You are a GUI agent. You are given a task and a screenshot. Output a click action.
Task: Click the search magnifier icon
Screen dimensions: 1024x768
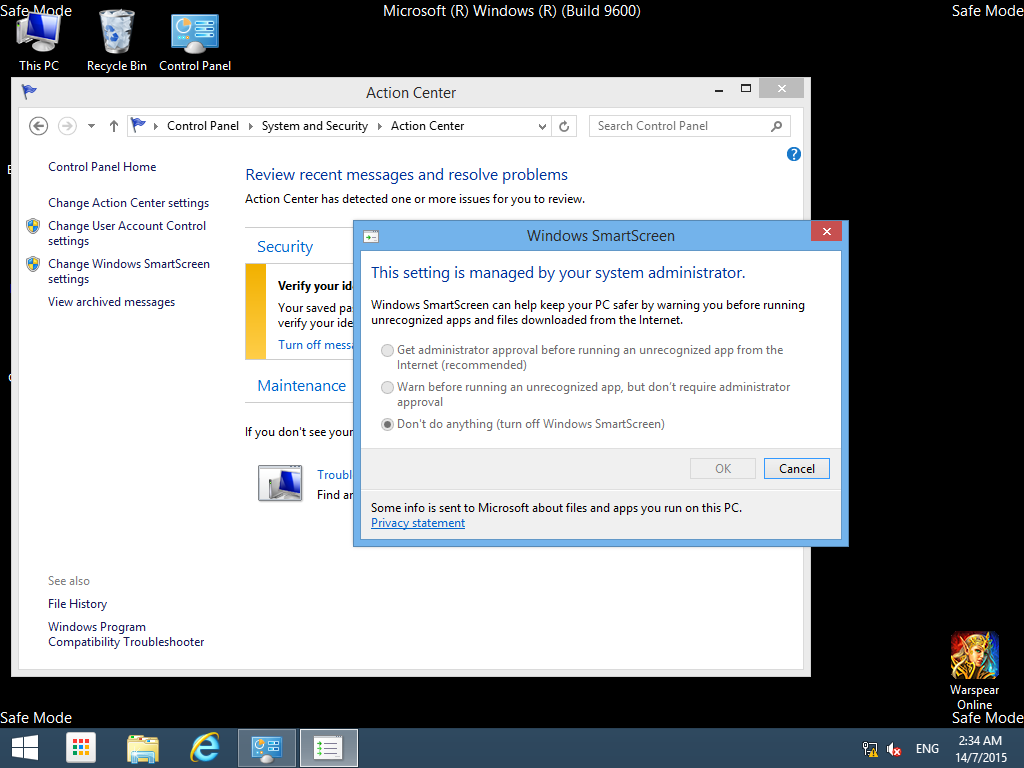pos(776,126)
